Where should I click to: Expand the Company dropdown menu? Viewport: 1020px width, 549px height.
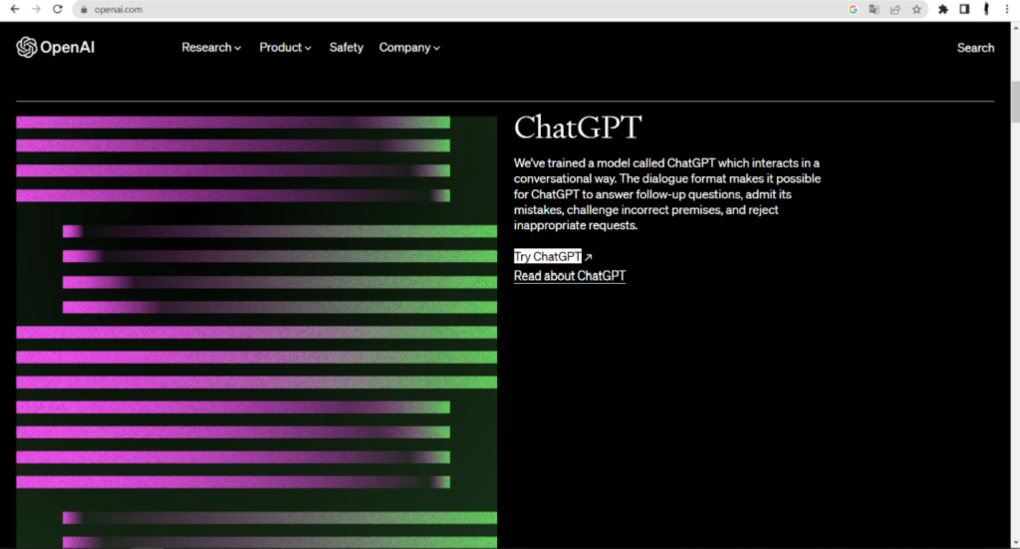(x=409, y=47)
